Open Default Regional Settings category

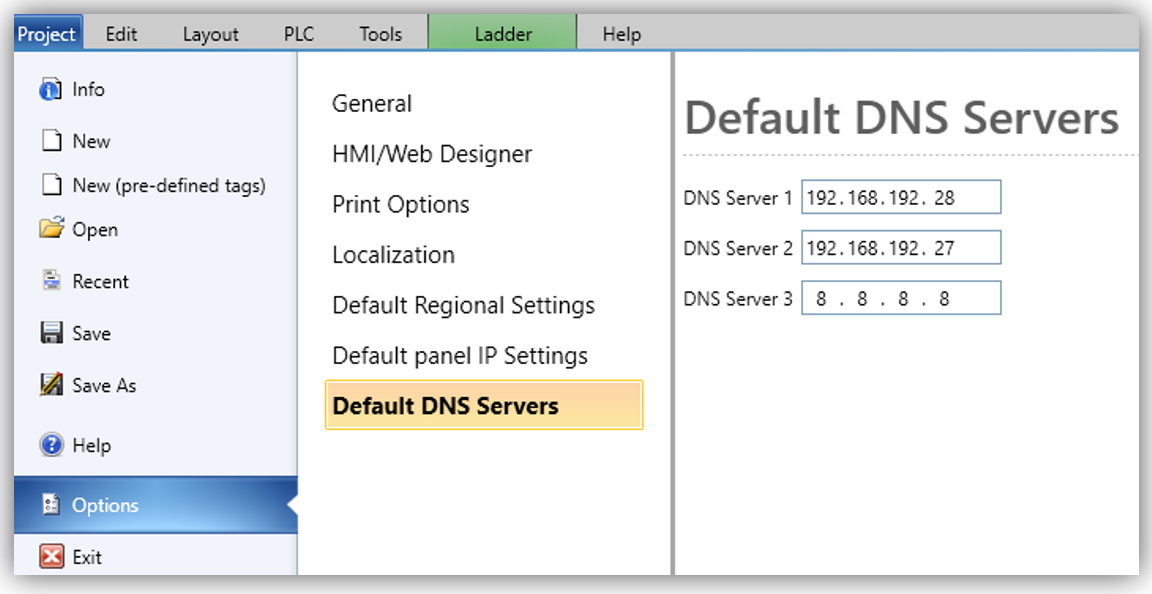464,305
